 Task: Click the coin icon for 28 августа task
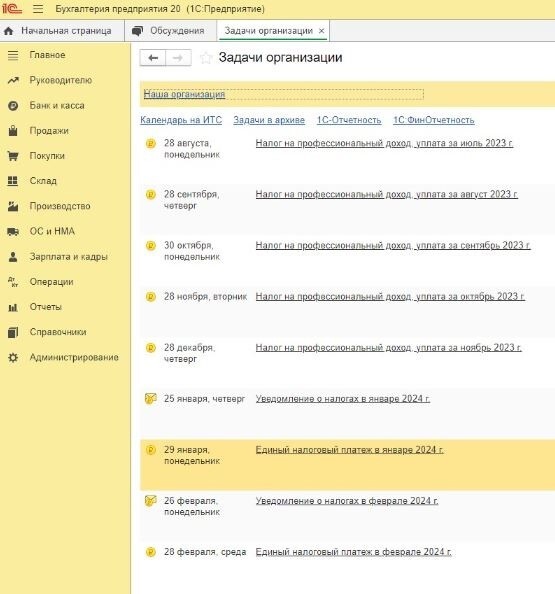tap(151, 144)
